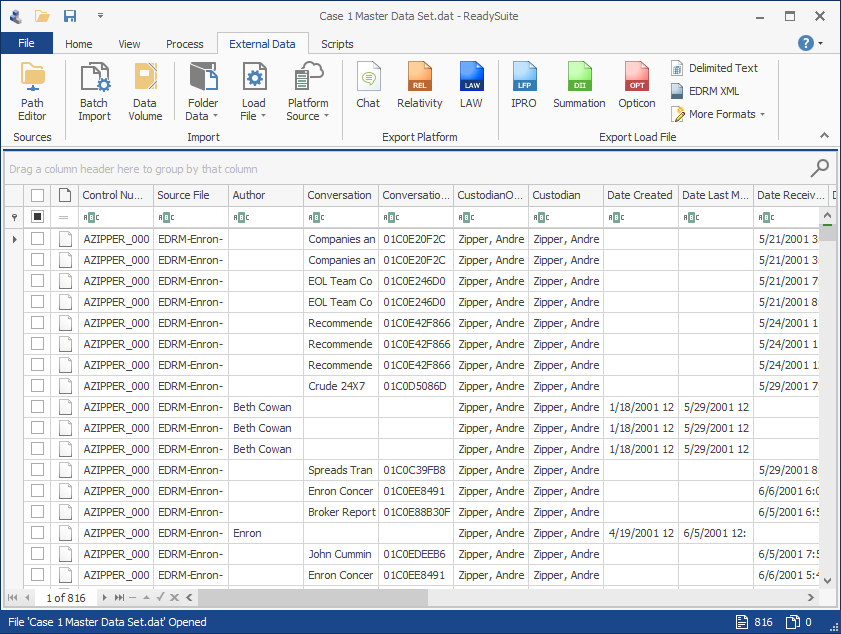Image resolution: width=841 pixels, height=634 pixels.
Task: Click the save icon in title bar
Action: 70,16
